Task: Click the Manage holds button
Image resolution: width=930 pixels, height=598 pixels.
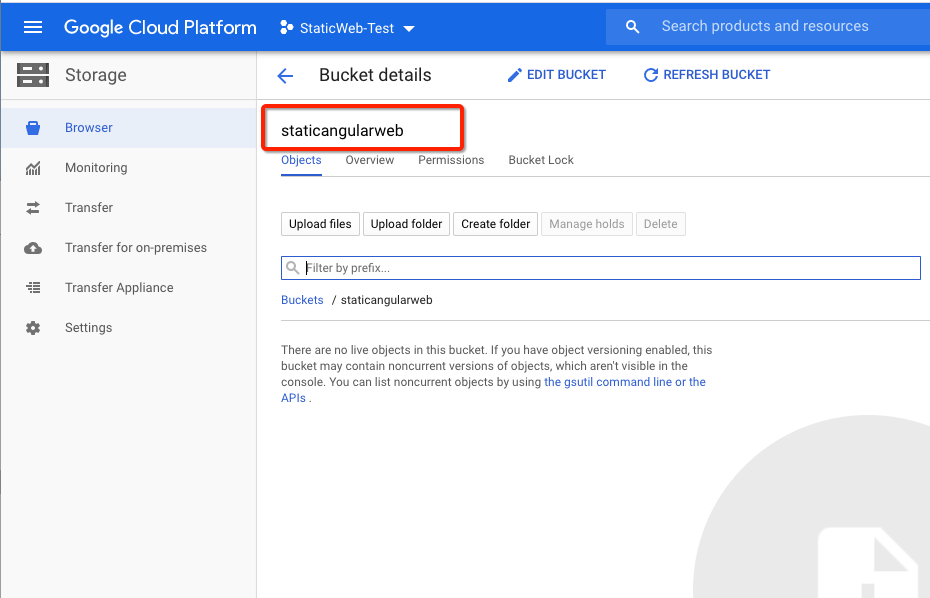Action: (587, 224)
